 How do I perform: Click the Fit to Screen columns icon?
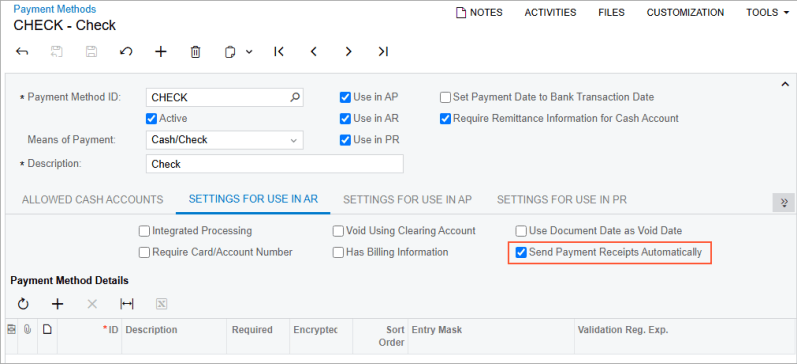(127, 304)
